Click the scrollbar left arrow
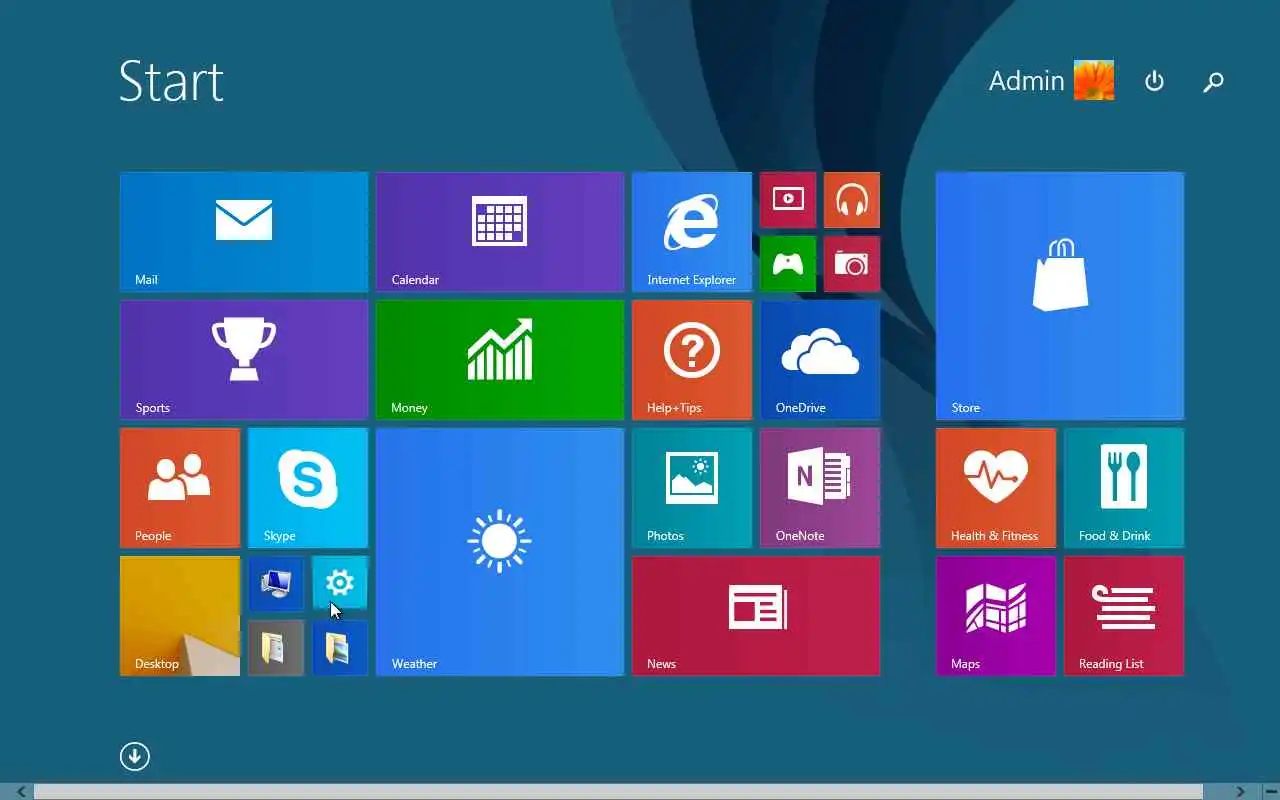 [x=20, y=792]
